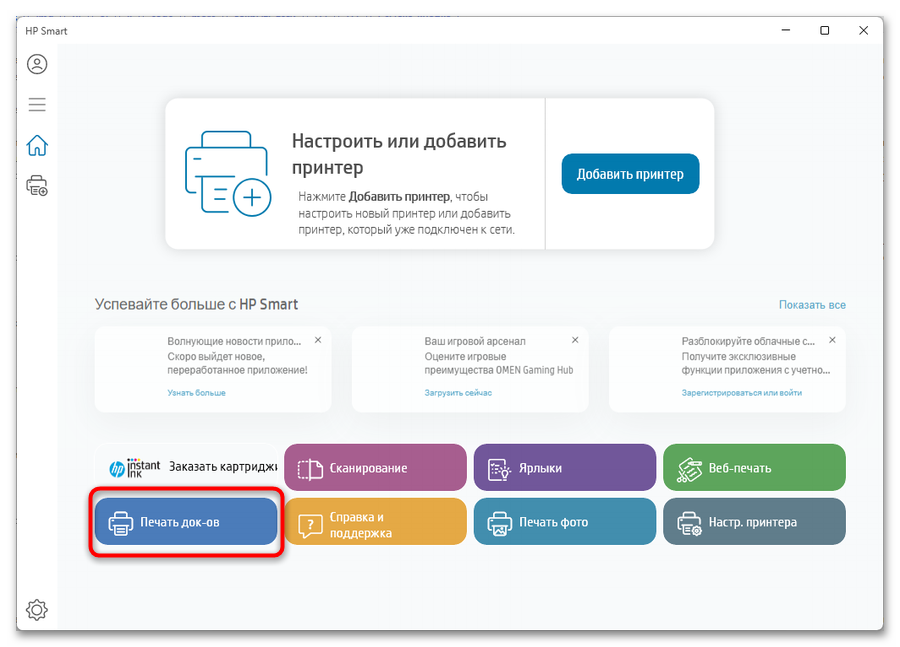Screen dimensions: 900x647
Task: Open the Веб-печать tile
Action: (754, 467)
